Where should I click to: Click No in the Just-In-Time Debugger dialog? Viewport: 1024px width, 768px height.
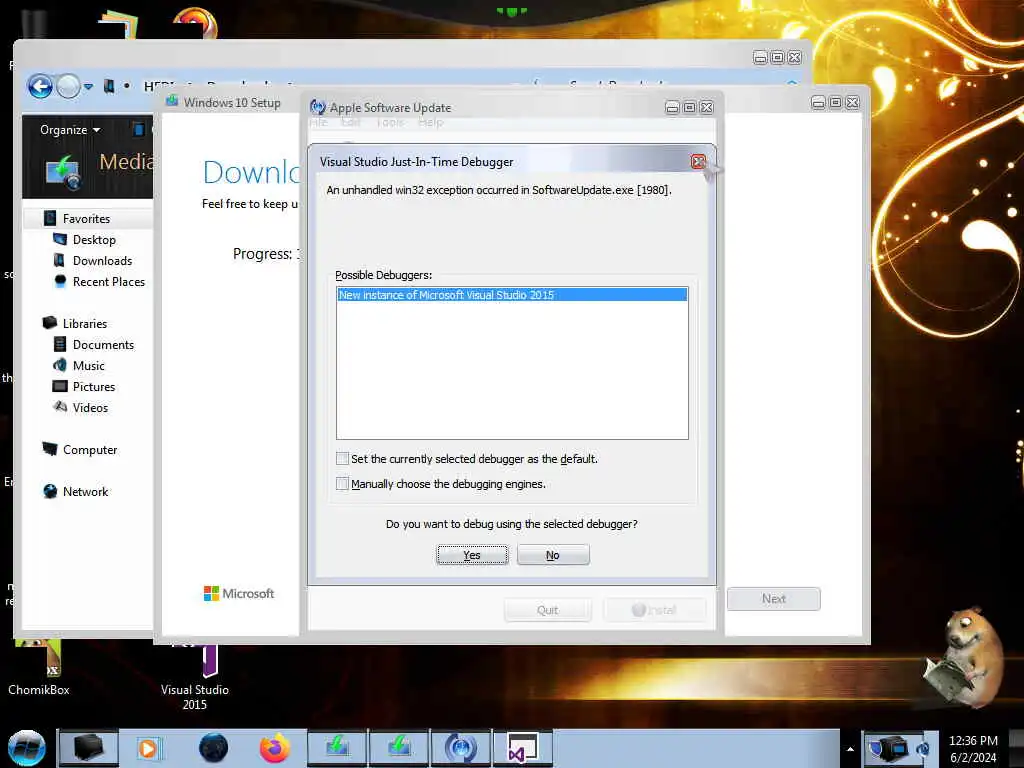[x=552, y=554]
